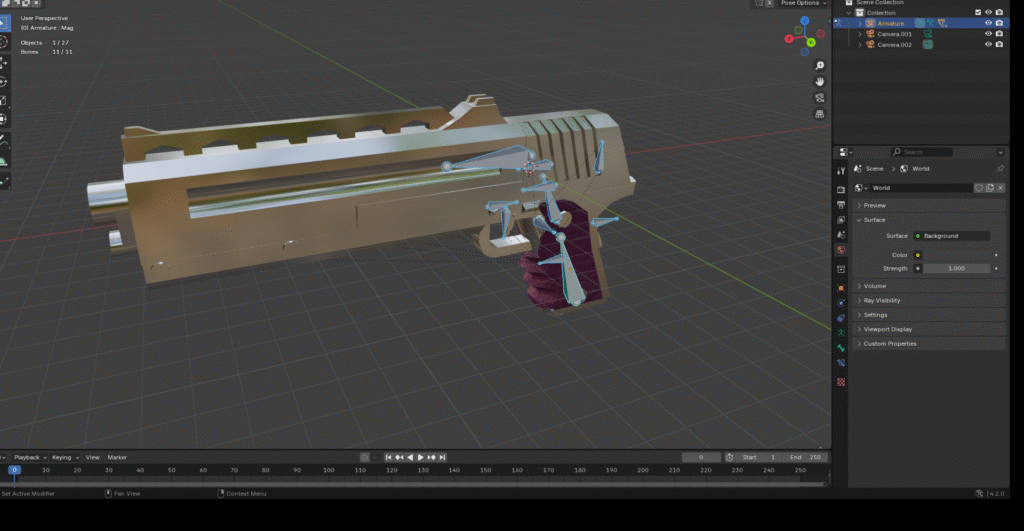Click the Strength value field
This screenshot has height=531, width=1024.
[x=955, y=268]
